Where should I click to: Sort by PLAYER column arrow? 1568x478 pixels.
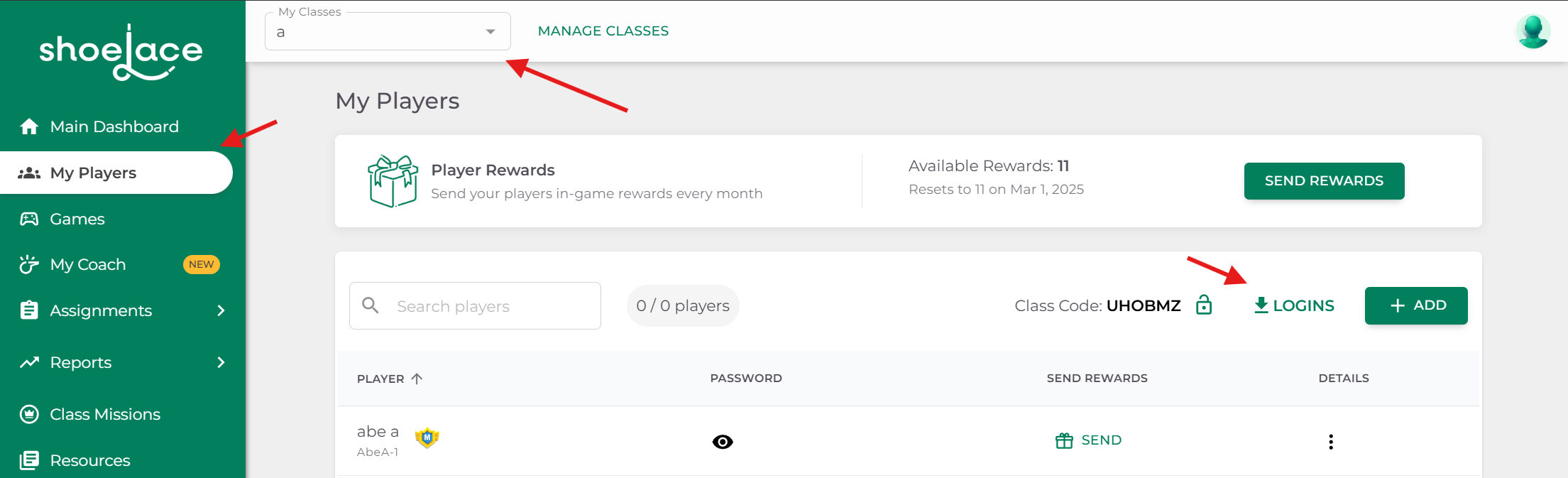417,379
